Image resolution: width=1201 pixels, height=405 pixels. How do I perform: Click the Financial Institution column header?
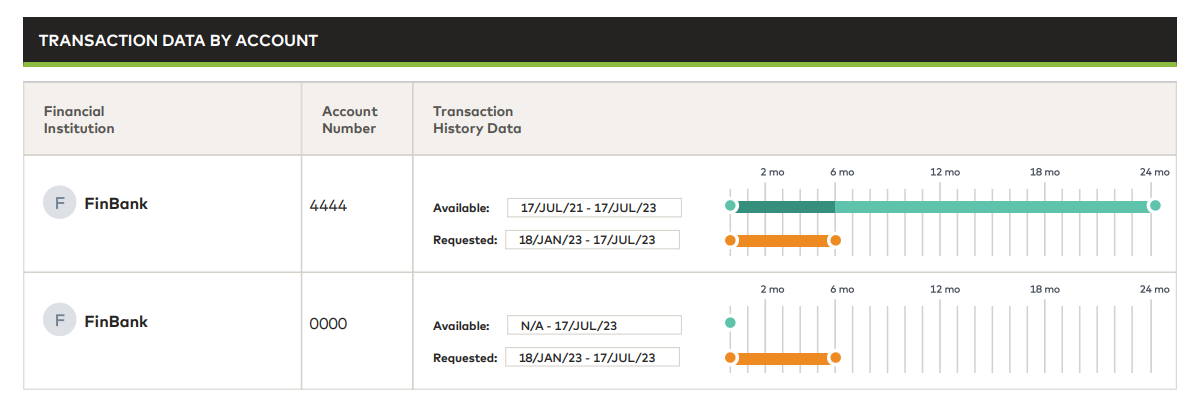(79, 119)
